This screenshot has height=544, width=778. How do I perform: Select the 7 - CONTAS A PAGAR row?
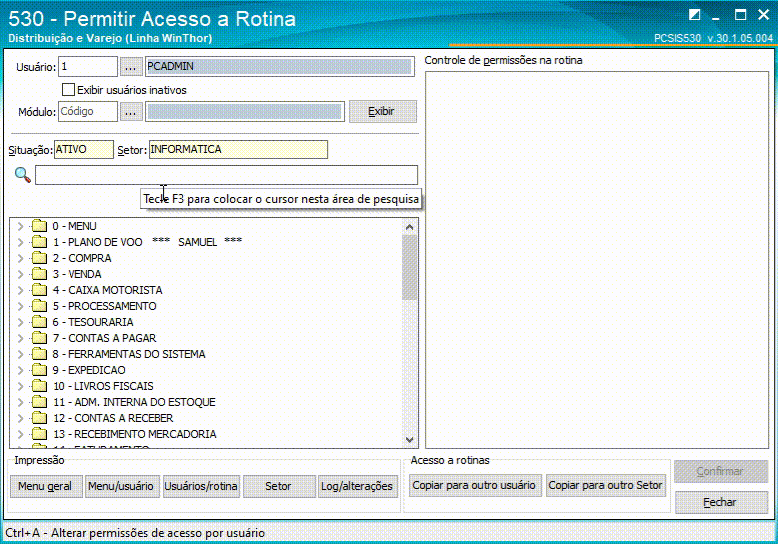[105, 338]
